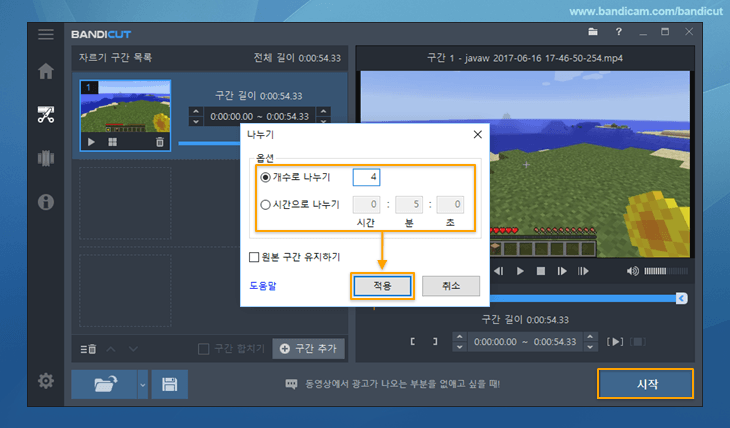Increase segment start time in list panel
Image resolution: width=730 pixels, height=428 pixels.
click(196, 112)
